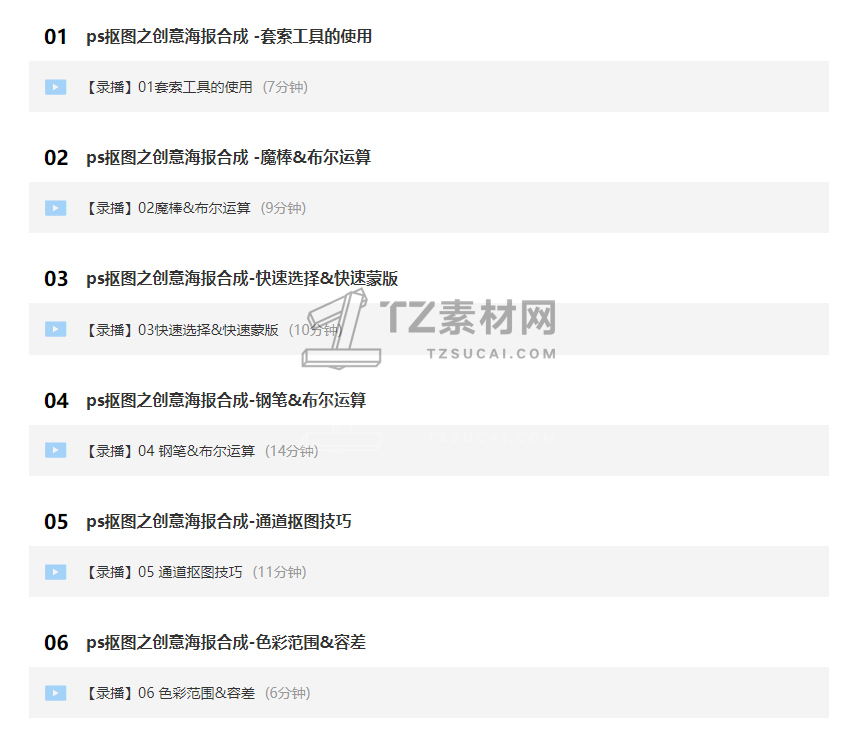Screen dimensions: 858x745
Task: Select chapter title ps抠图之创意海报合成 -魔棒&布尔运算
Action: coord(229,158)
